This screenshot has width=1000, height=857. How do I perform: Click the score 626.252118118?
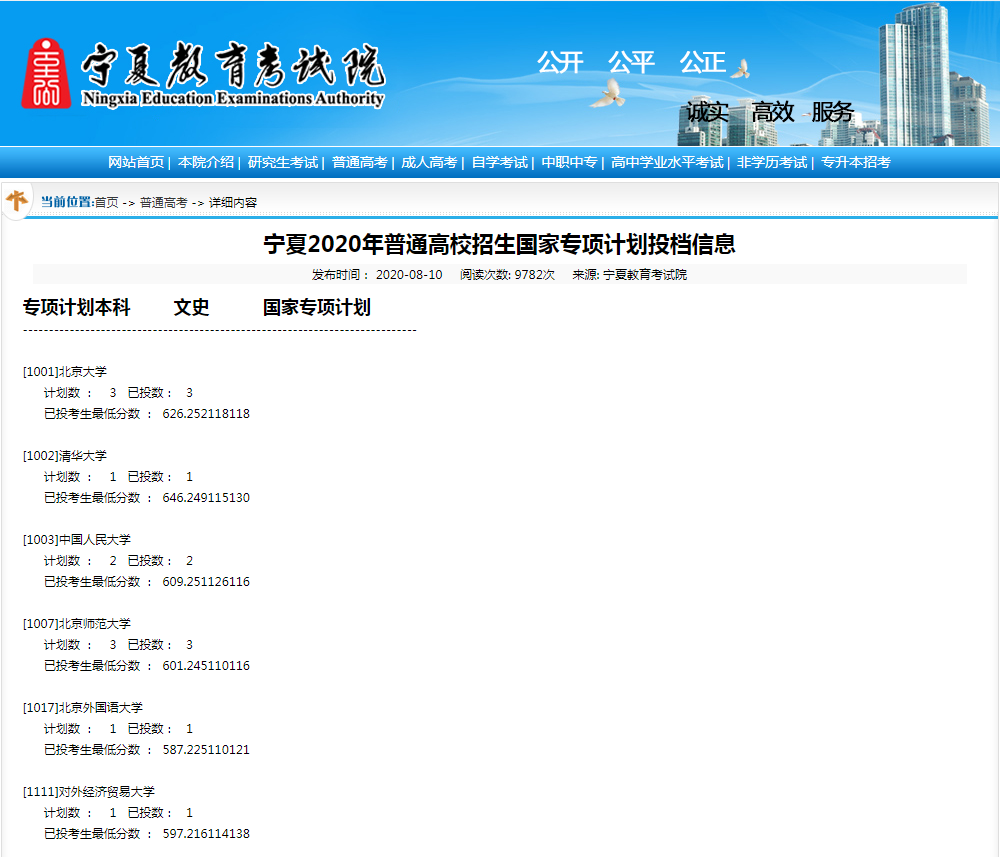[206, 414]
